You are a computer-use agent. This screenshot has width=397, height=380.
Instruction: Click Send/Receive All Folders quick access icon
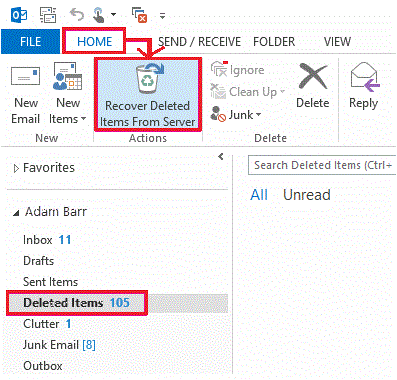[48, 15]
